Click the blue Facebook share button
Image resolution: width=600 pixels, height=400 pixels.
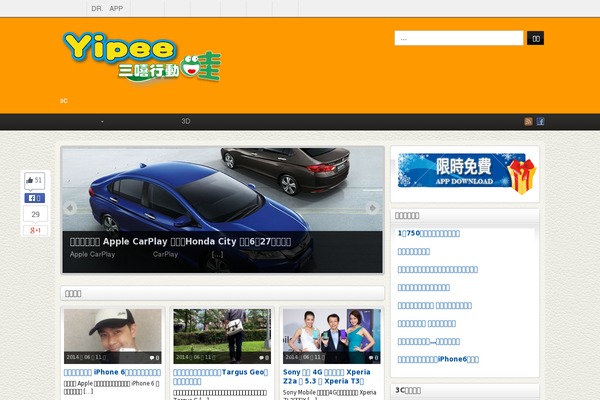click(34, 198)
